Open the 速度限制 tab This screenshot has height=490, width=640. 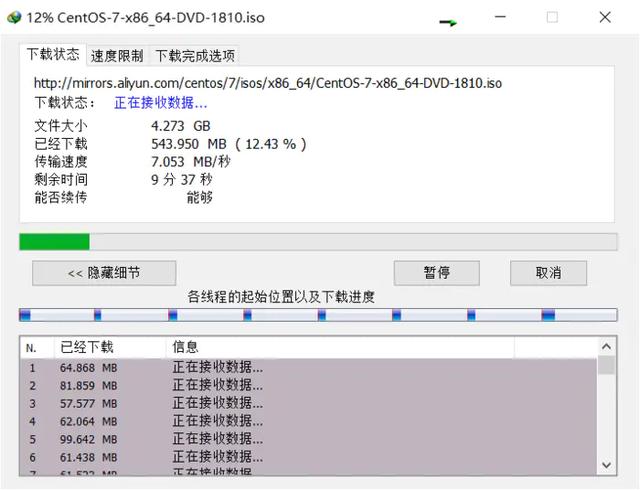(117, 56)
